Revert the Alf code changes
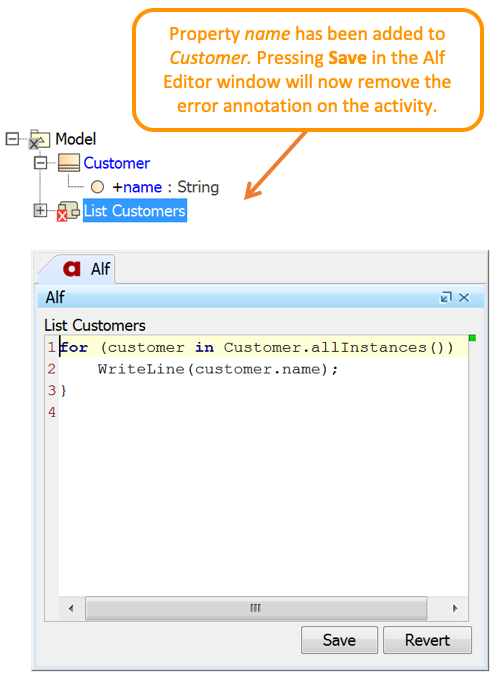 pos(427,640)
